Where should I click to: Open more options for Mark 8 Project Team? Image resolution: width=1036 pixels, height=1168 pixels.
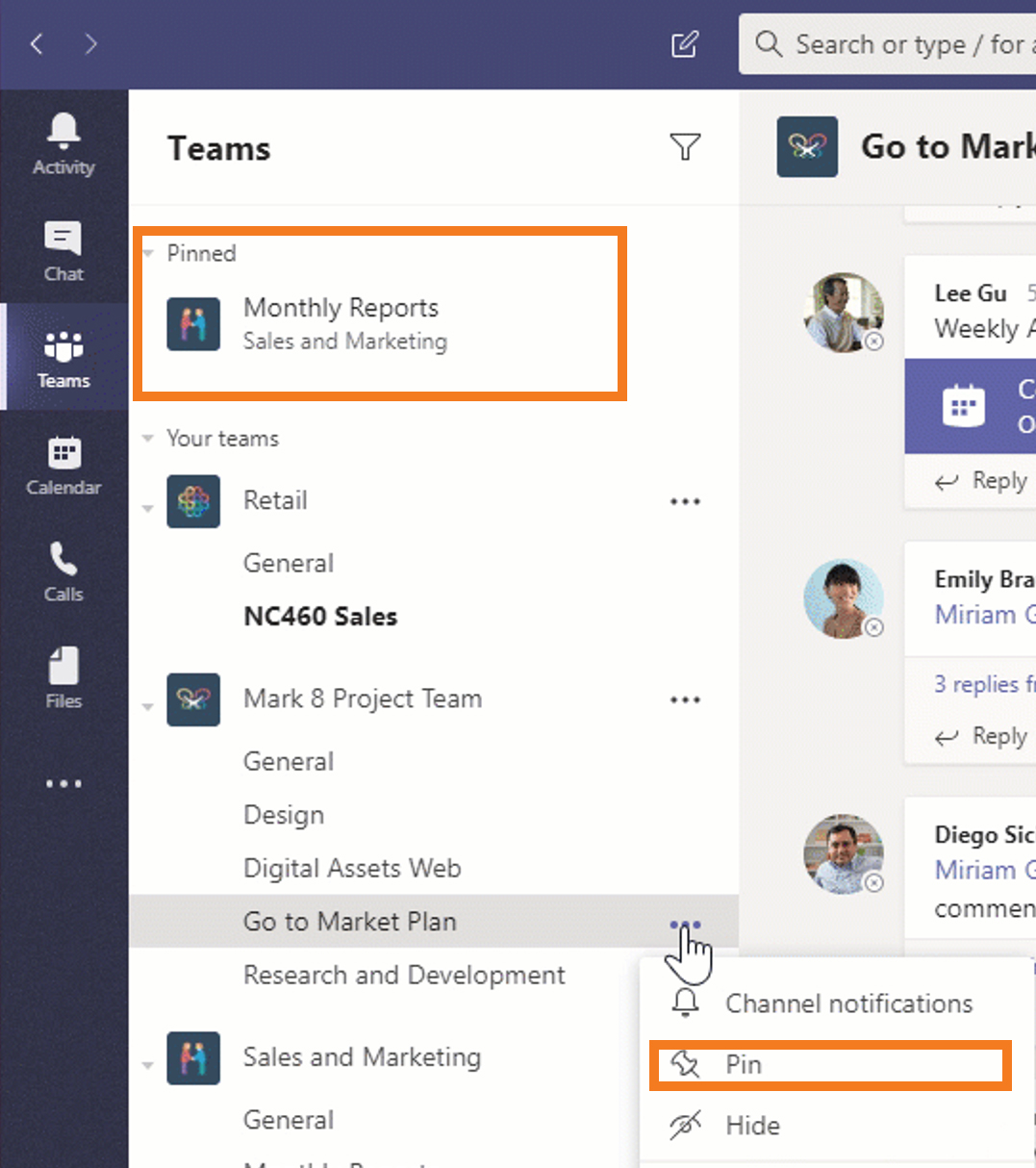point(685,699)
